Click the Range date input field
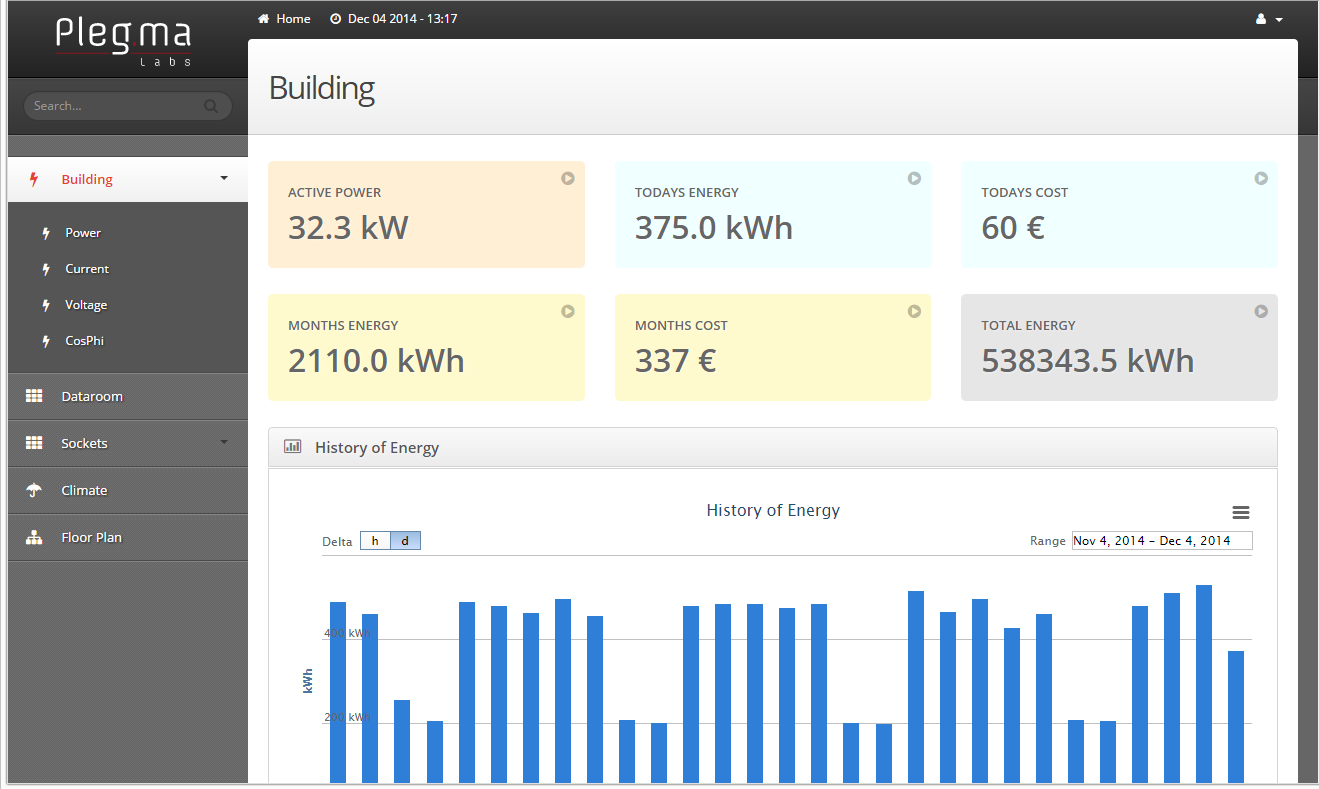Viewport: 1319px width, 789px height. coord(1162,541)
